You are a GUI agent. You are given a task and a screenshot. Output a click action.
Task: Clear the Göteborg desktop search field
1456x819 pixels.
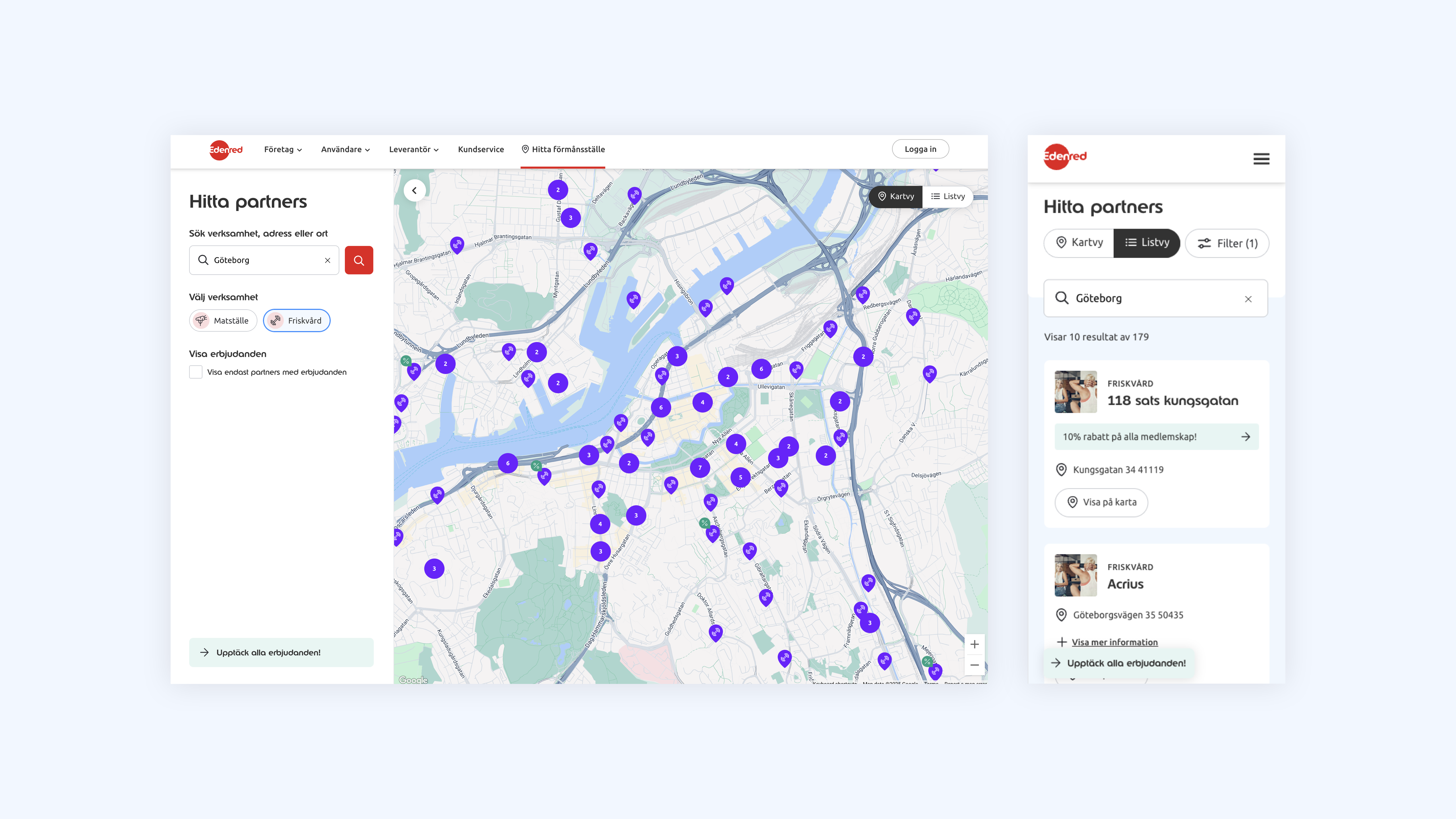[327, 260]
